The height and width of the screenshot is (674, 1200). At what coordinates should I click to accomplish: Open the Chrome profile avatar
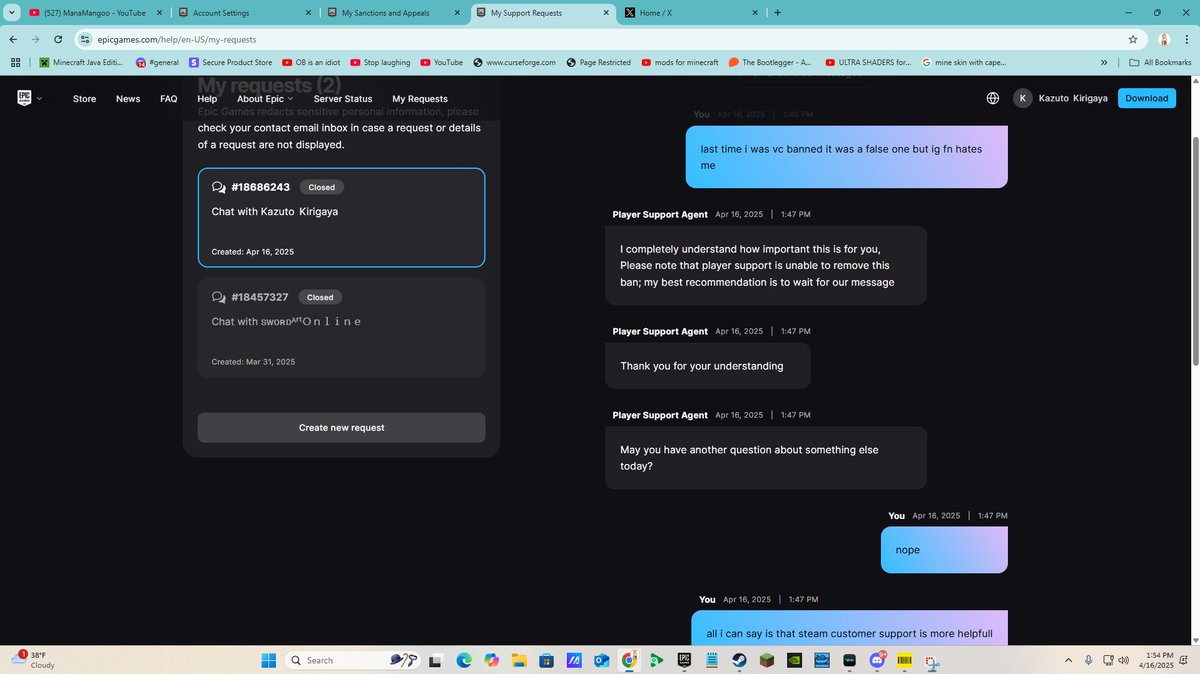pos(1165,39)
